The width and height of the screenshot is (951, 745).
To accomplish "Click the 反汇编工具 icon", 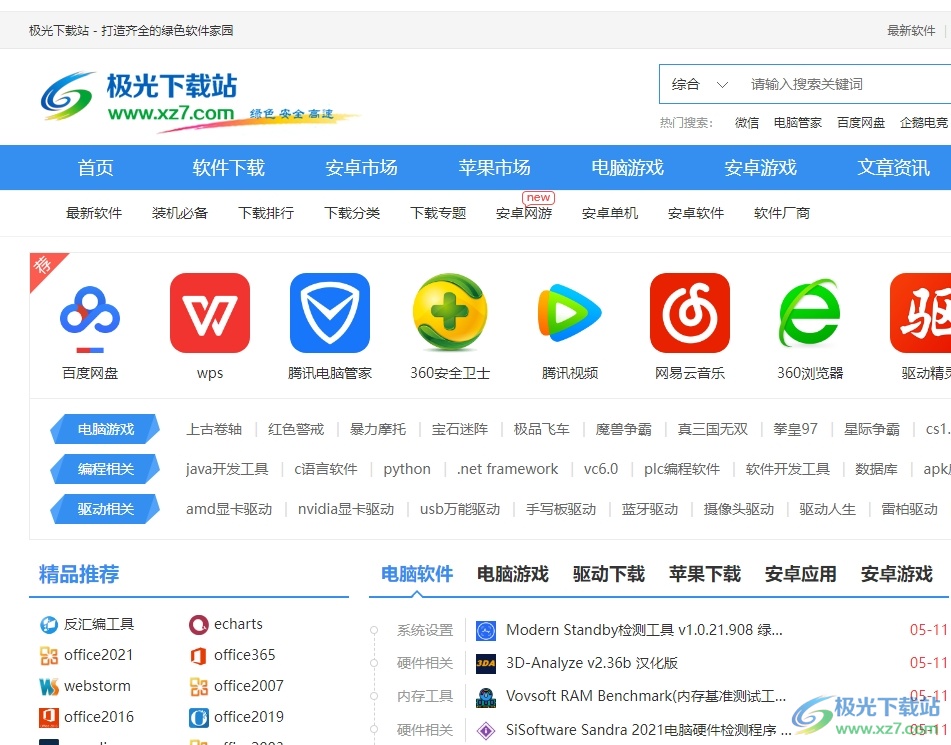I will click(49, 624).
